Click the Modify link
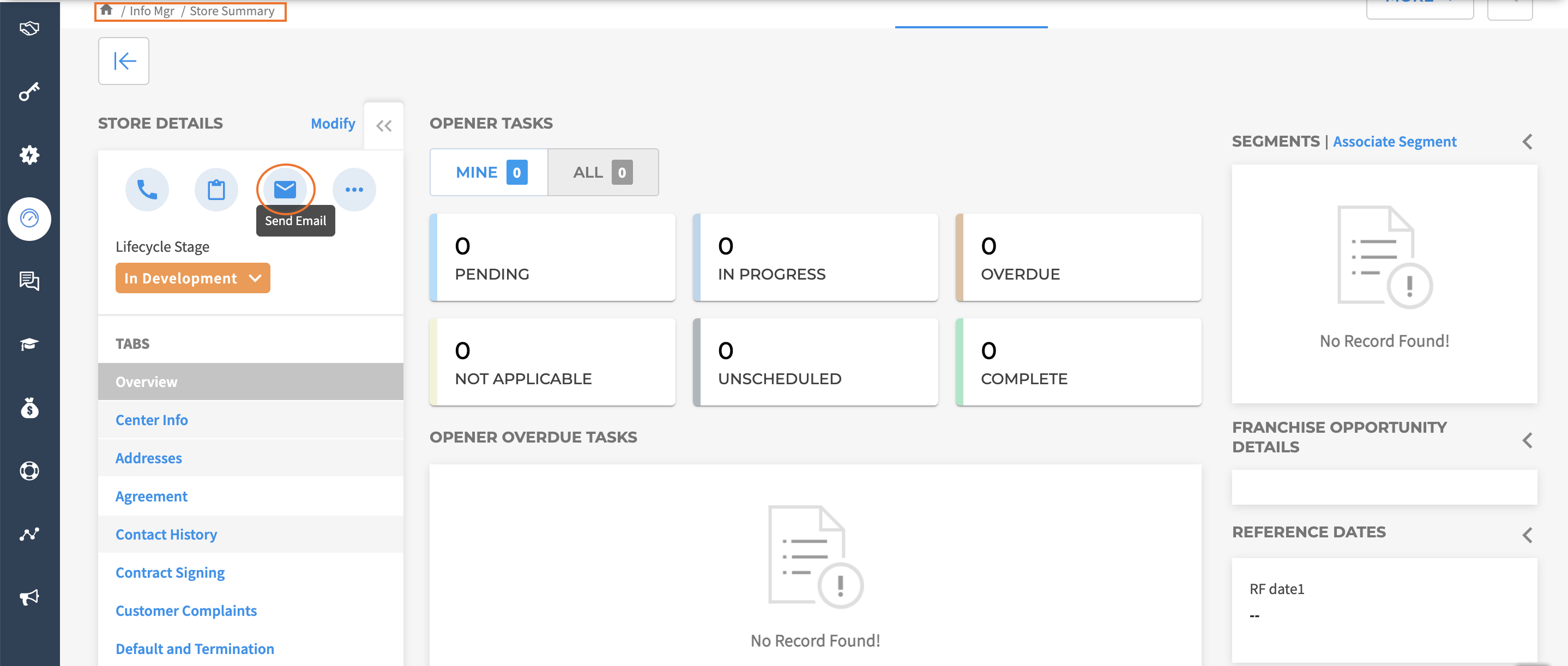 pyautogui.click(x=333, y=124)
